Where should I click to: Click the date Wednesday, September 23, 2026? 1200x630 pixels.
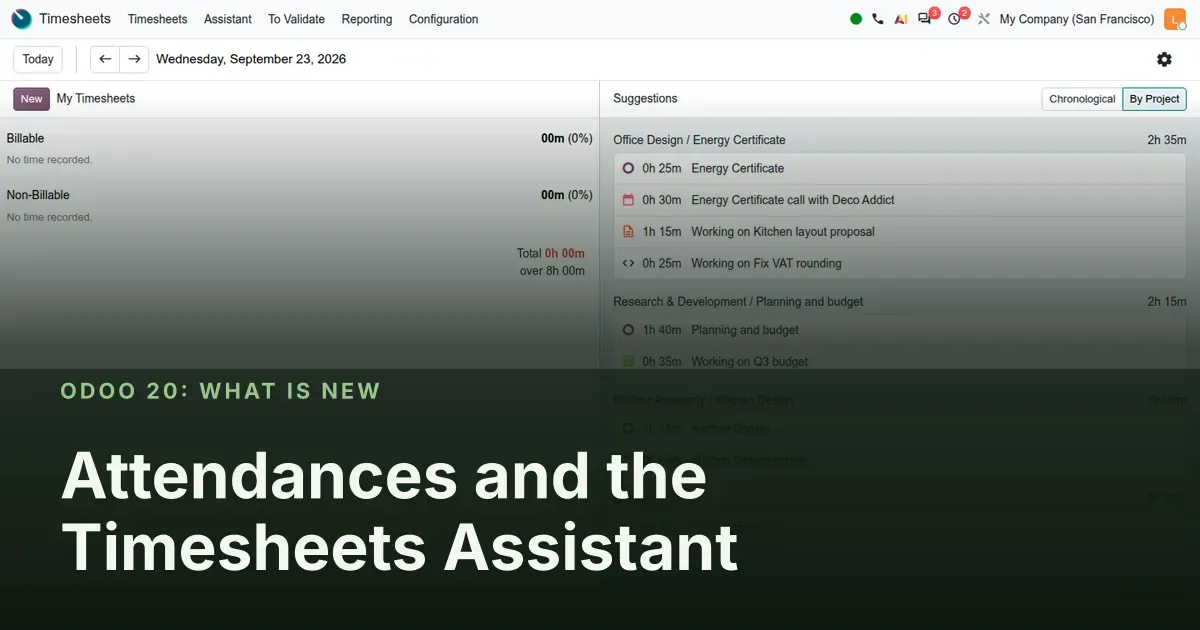[251, 59]
